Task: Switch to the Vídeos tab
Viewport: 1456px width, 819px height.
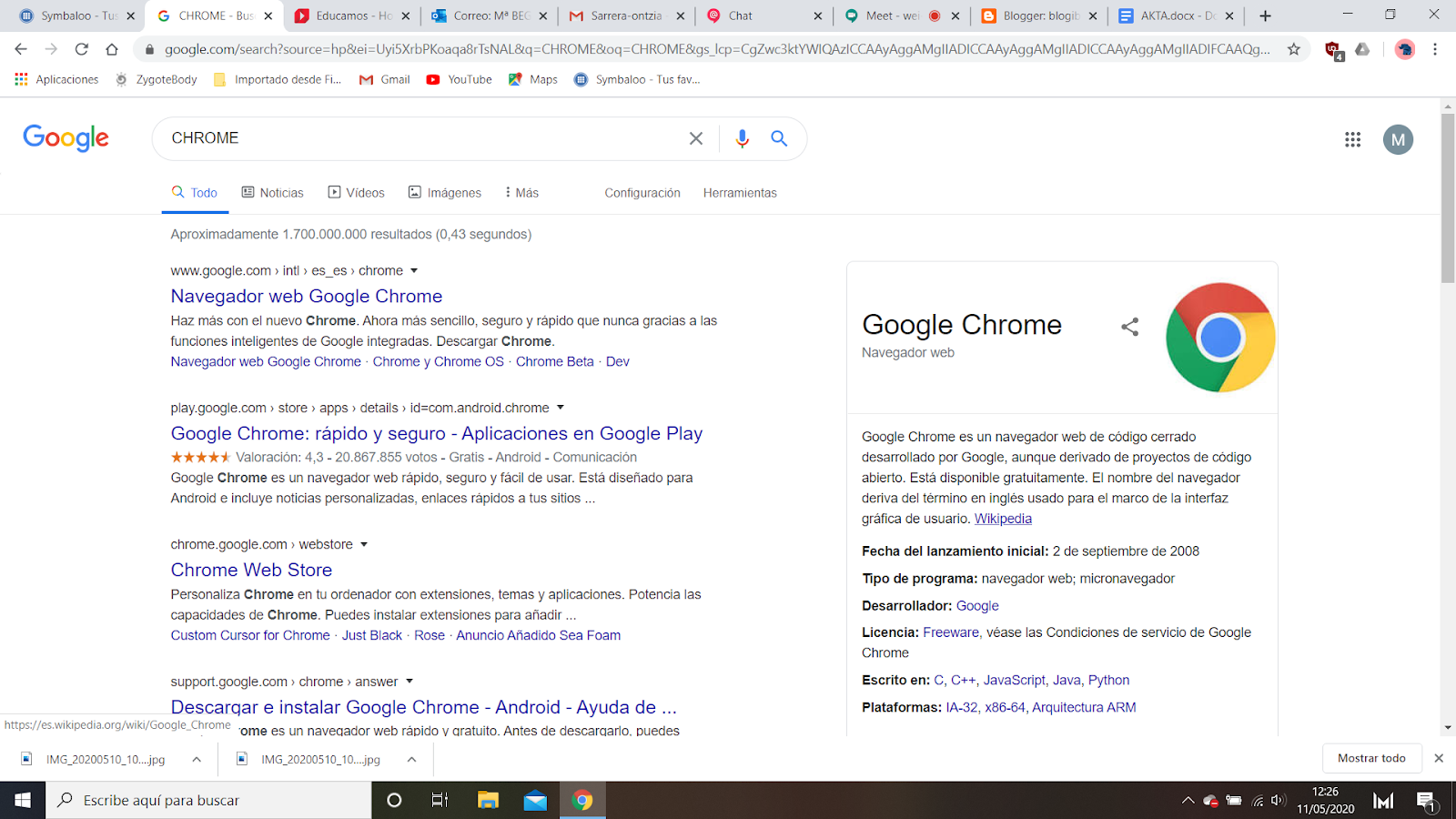Action: point(356,193)
